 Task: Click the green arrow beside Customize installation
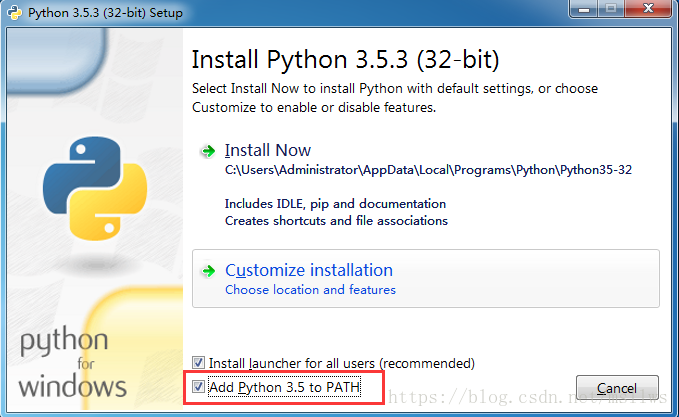pos(208,271)
